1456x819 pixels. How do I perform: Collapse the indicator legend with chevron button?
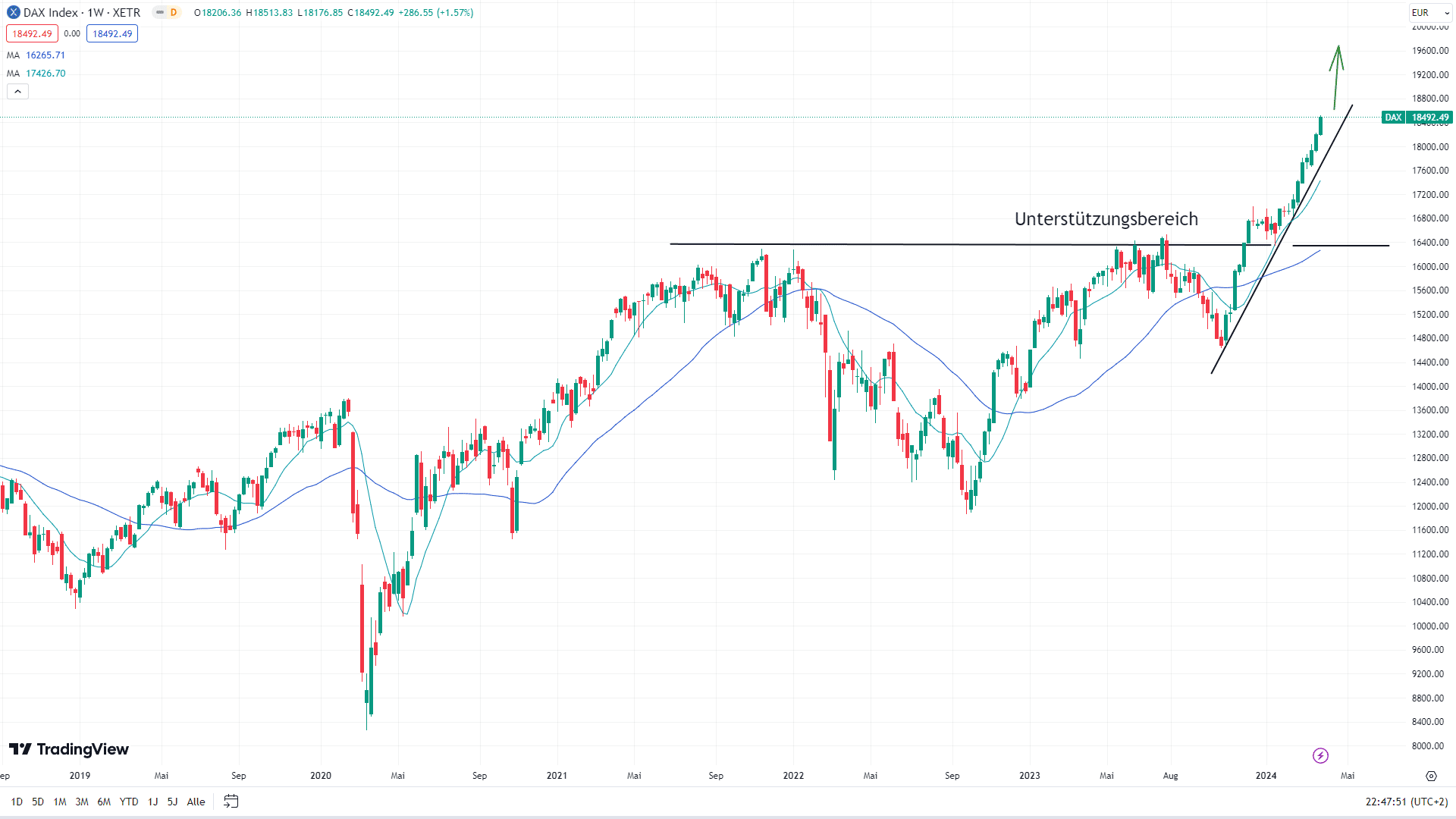[17, 92]
